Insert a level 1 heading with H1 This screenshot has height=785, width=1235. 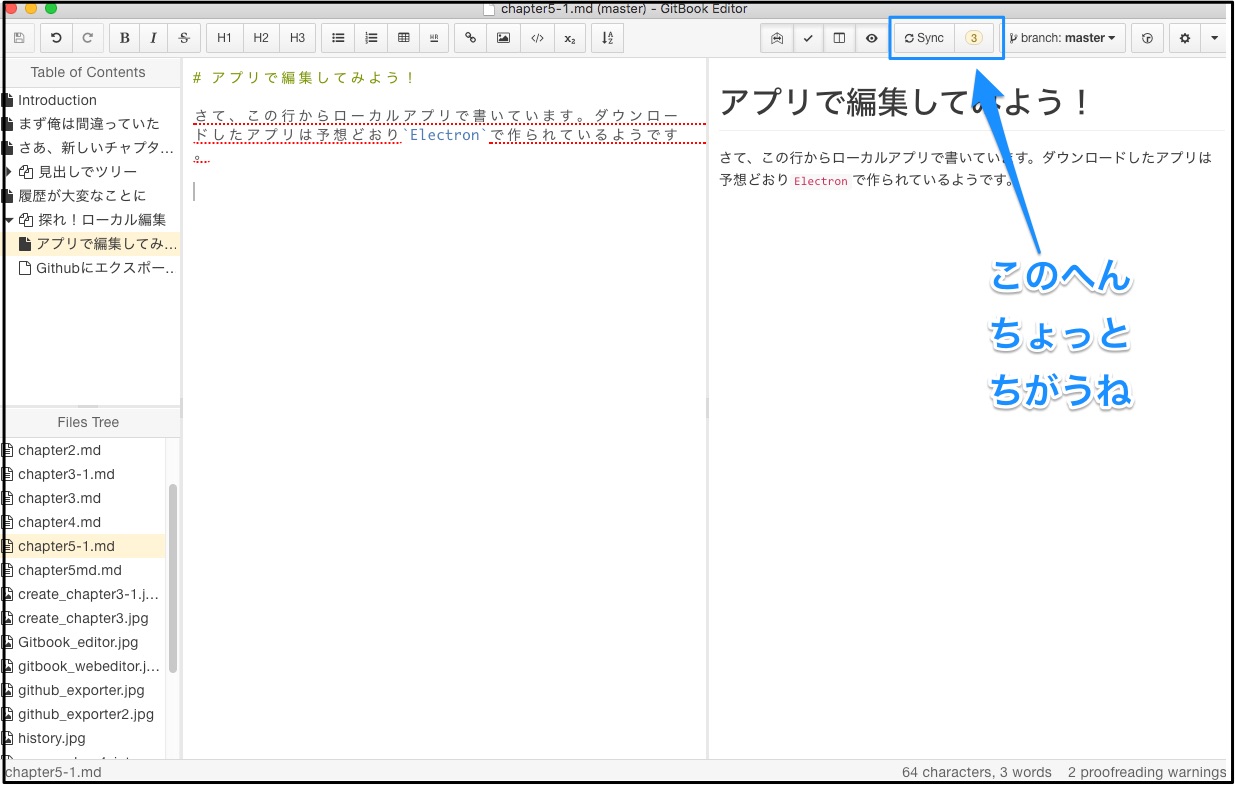(x=225, y=38)
